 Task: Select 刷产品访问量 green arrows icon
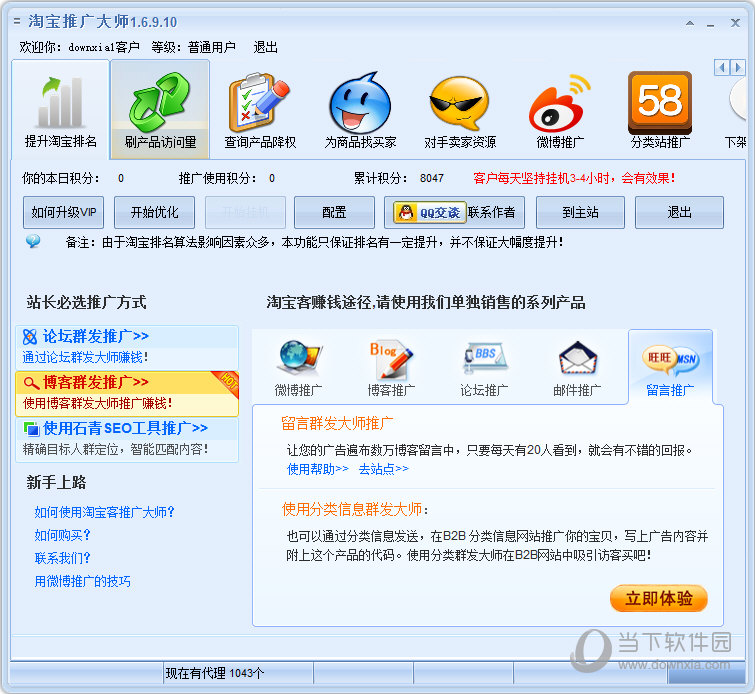pyautogui.click(x=160, y=102)
